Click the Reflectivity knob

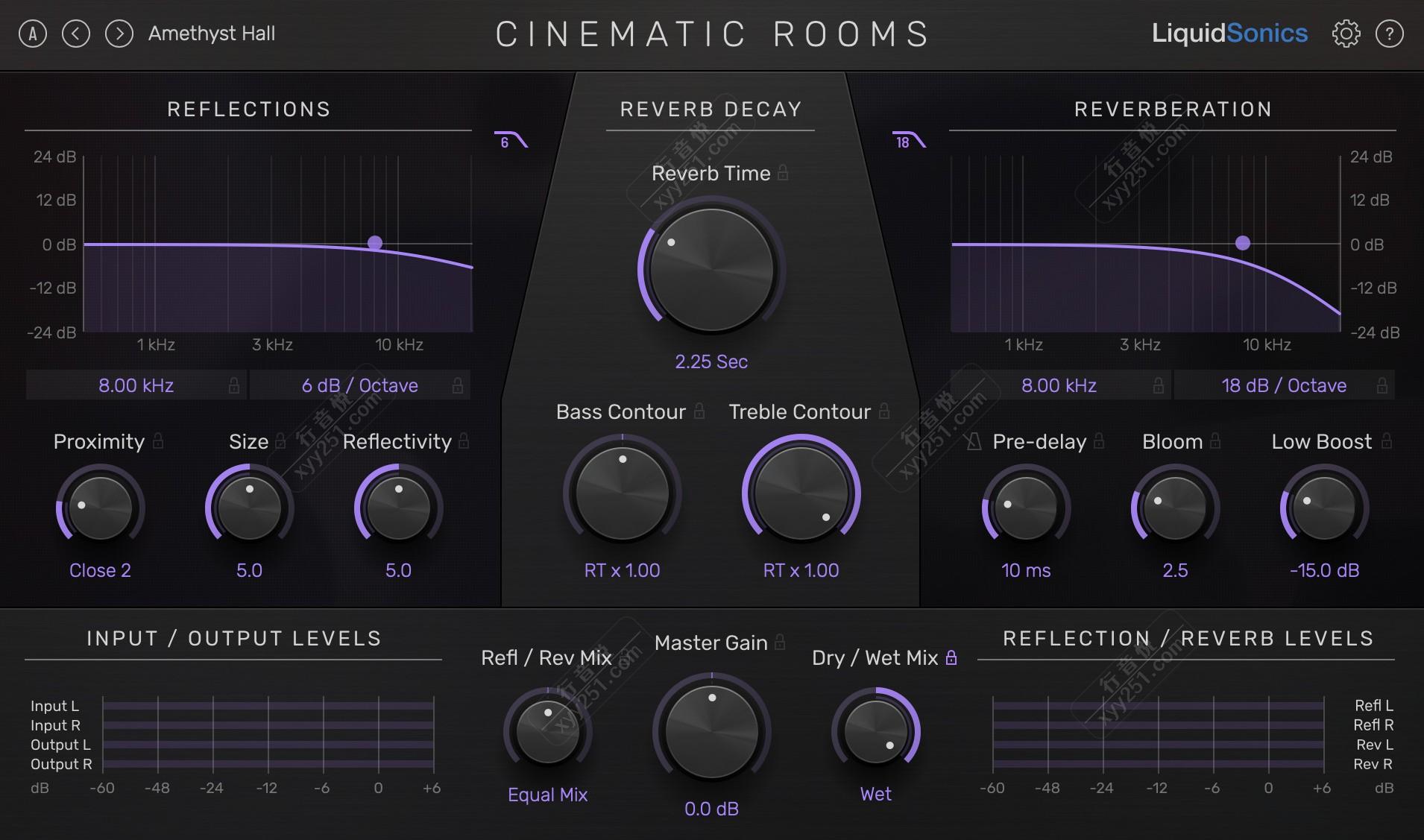(398, 508)
